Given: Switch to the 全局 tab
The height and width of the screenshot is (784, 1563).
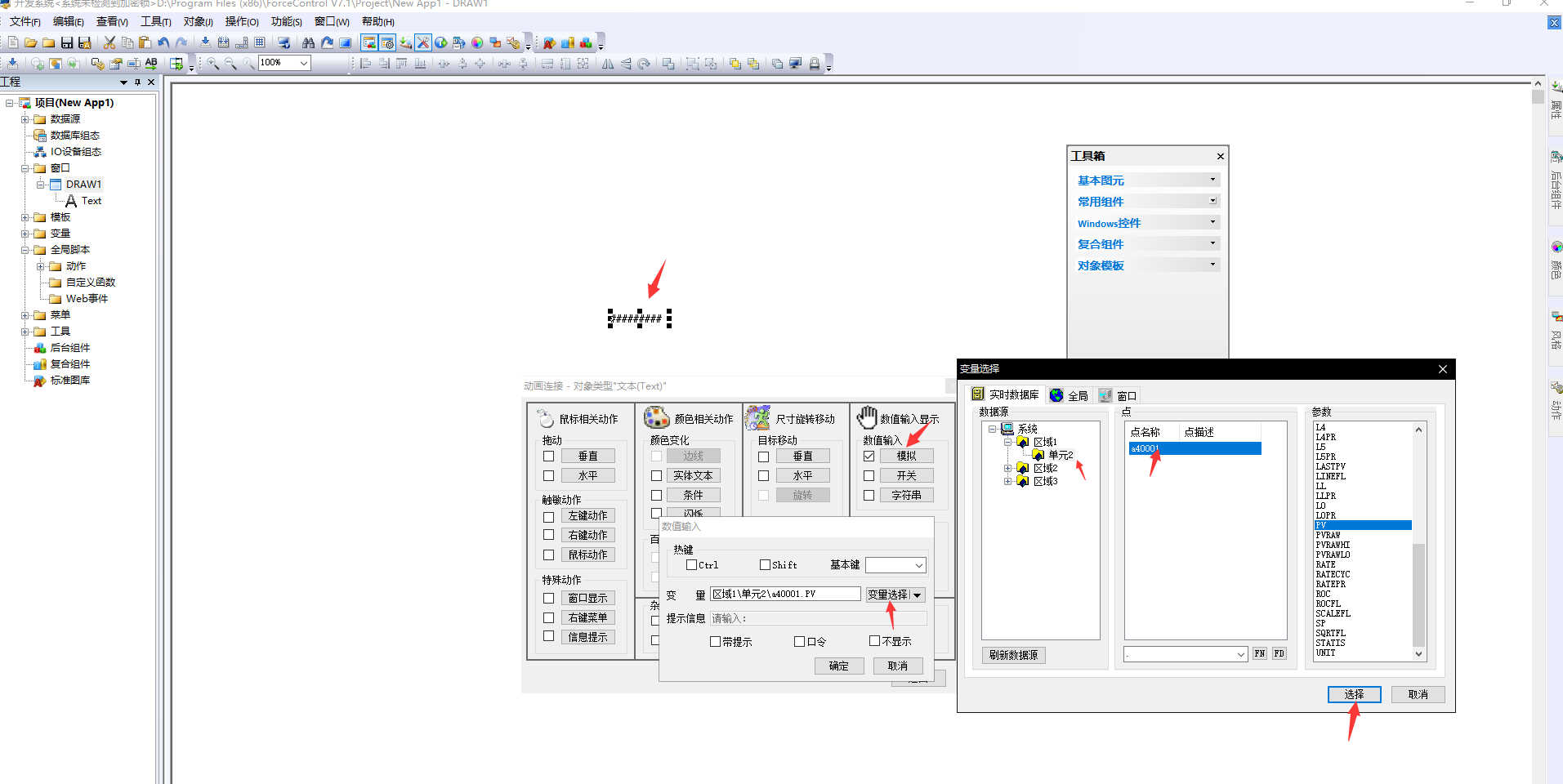Looking at the screenshot, I should pos(1069,395).
